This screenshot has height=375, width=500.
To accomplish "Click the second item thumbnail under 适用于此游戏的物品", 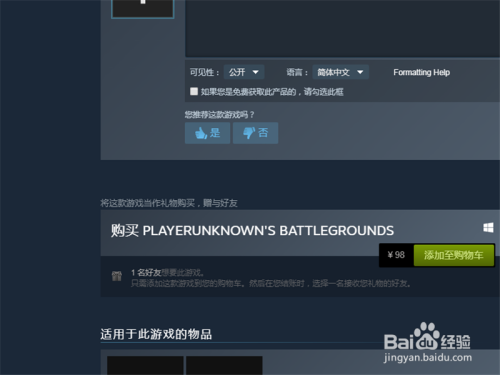I will pos(224,365).
